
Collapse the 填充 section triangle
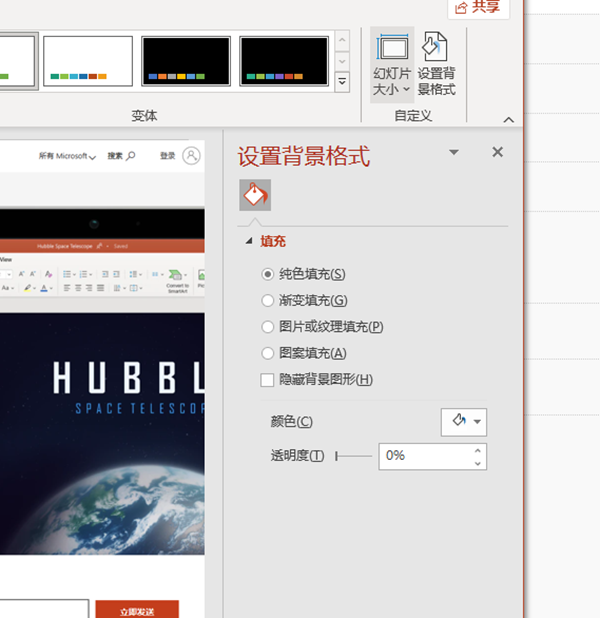249,241
